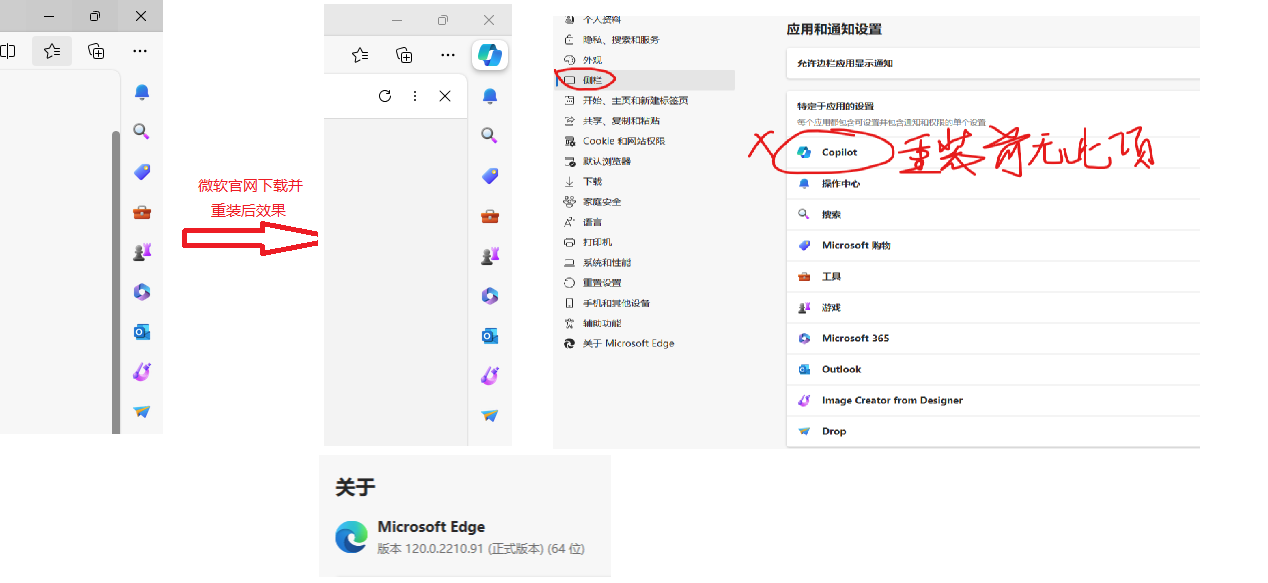Open Microsoft 365 from the sidebar
This screenshot has height=583, width=1268.
[489, 295]
